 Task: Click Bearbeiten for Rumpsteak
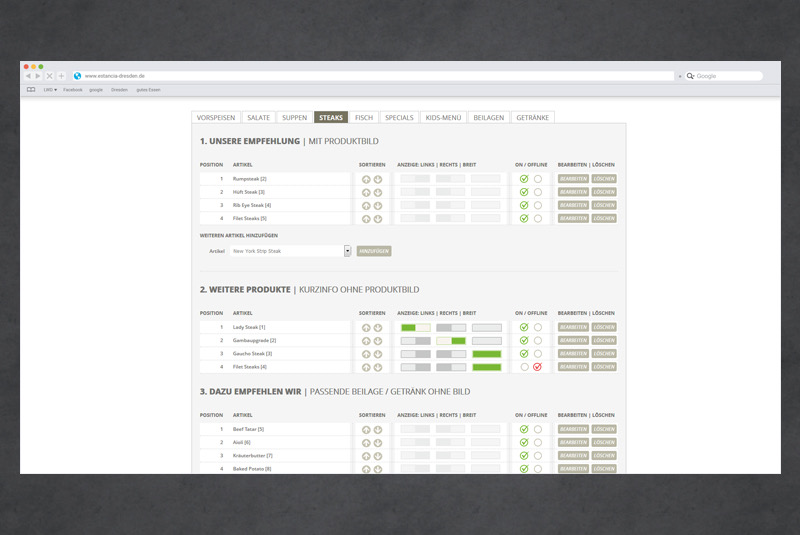(x=573, y=179)
